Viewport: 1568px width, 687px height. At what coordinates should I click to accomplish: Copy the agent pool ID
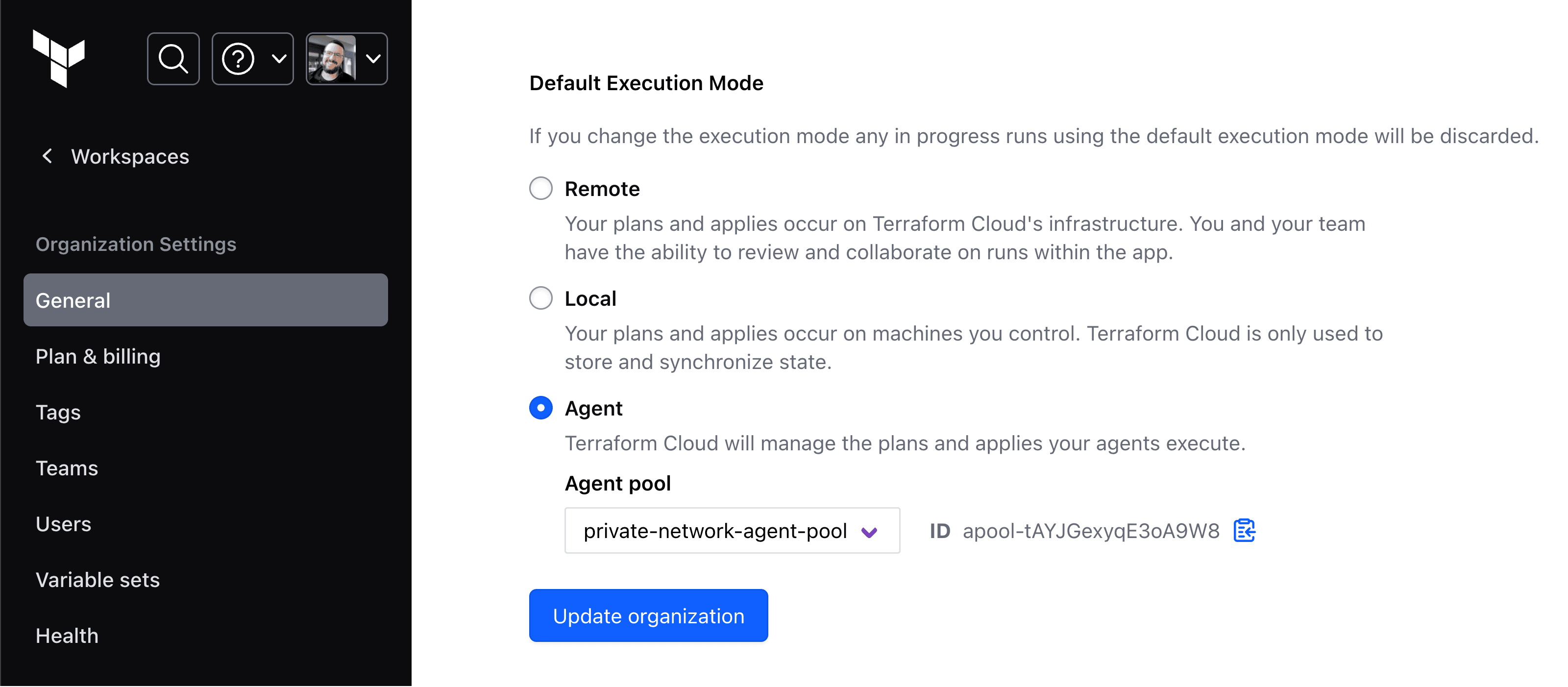[1244, 531]
